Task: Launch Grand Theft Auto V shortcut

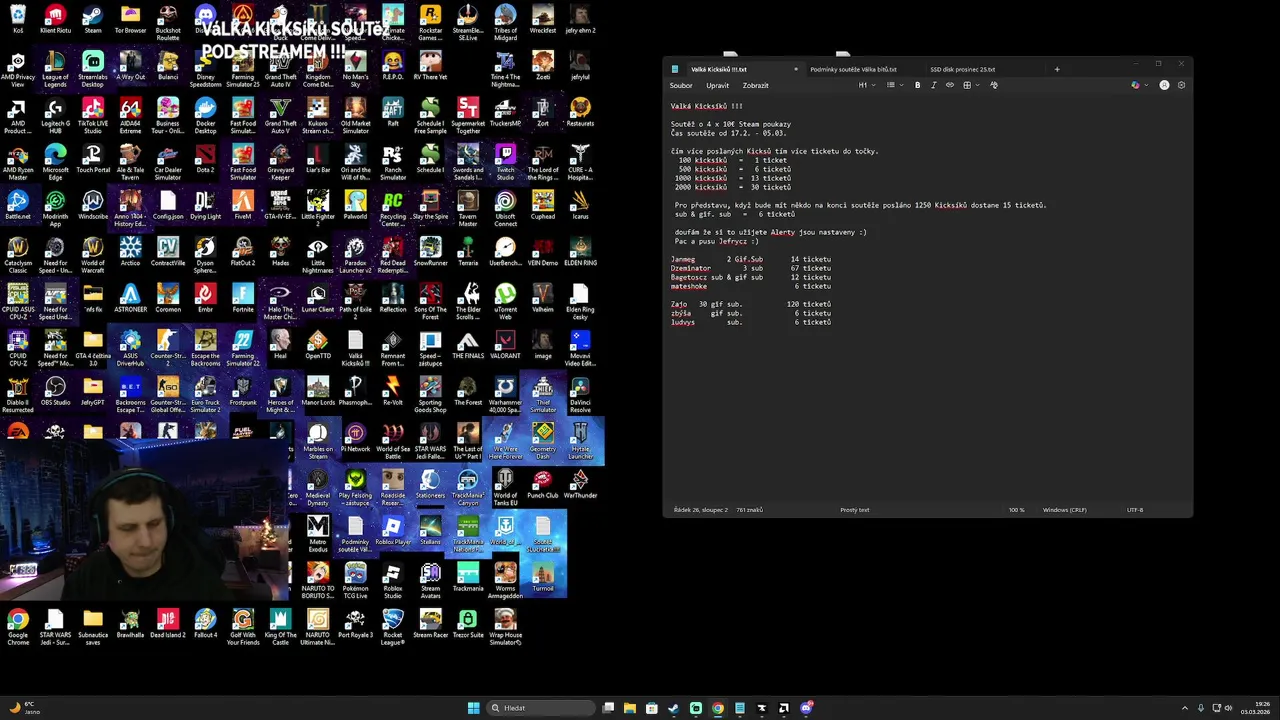Action: (x=280, y=115)
